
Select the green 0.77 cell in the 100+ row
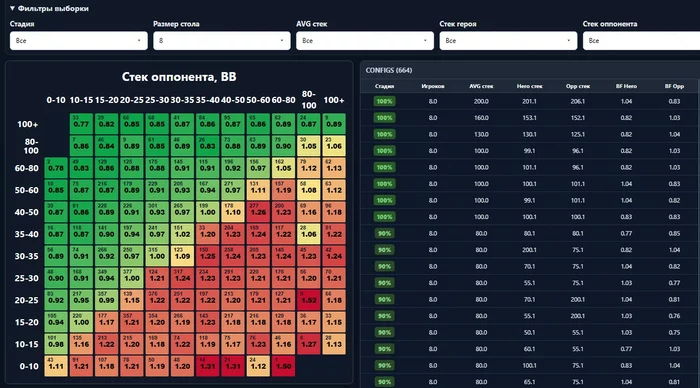tap(81, 124)
